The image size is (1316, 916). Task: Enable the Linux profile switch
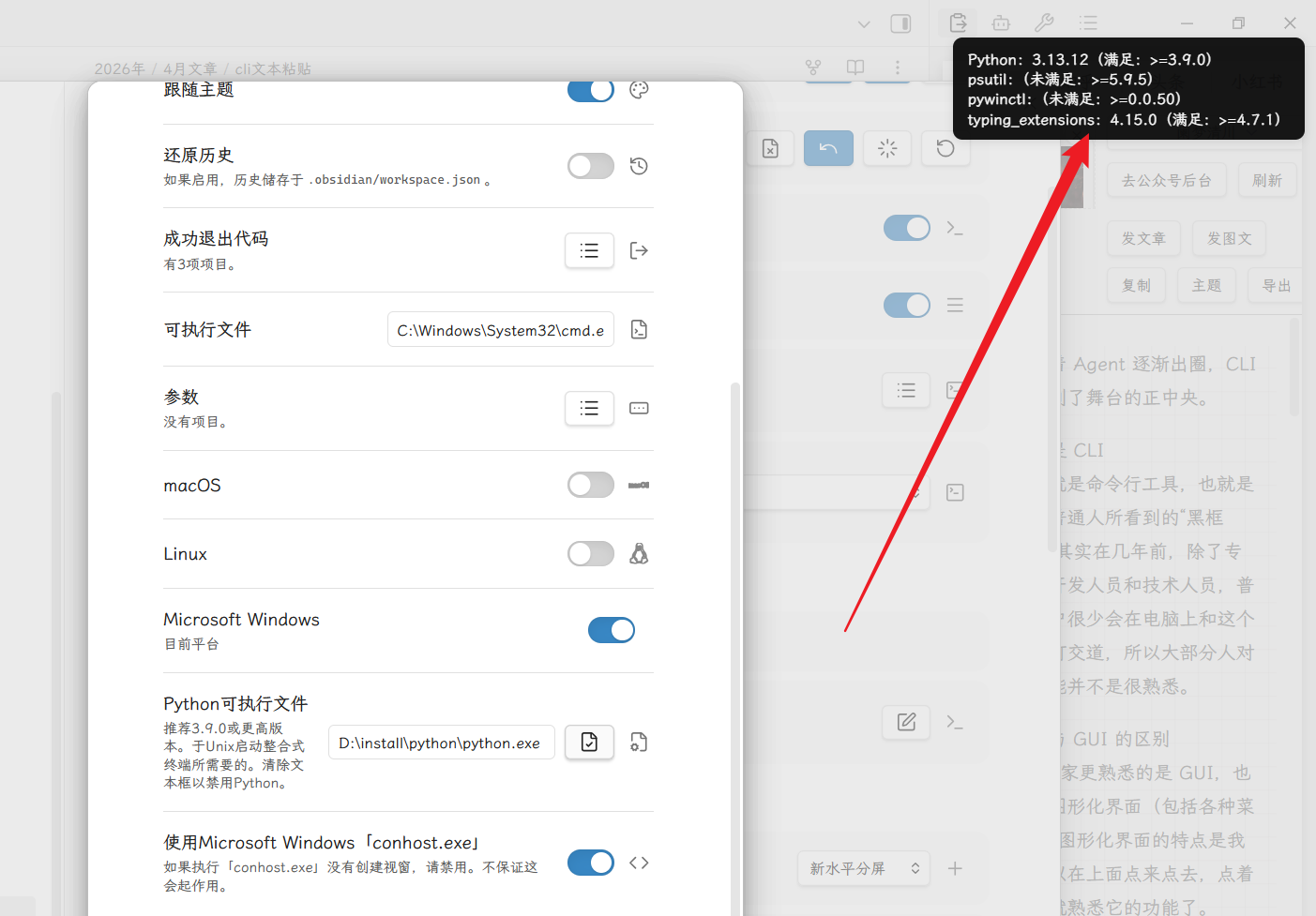[x=591, y=554]
